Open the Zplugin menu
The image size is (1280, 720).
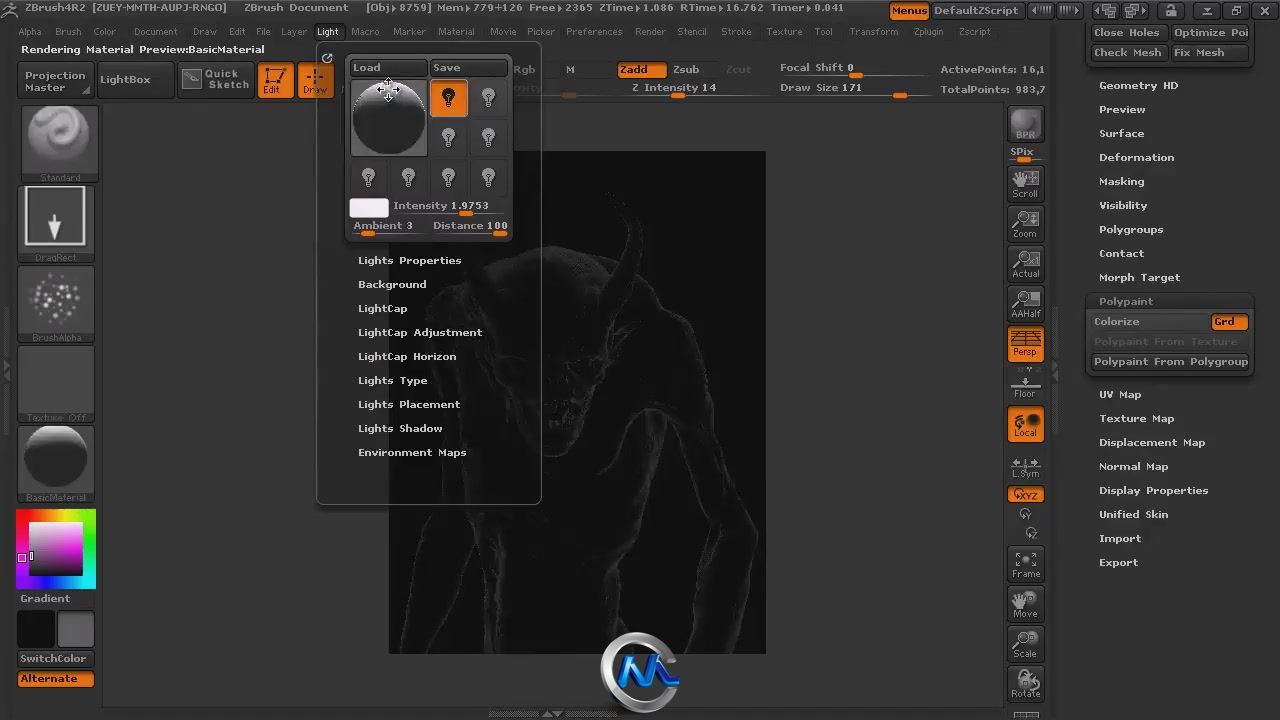coord(928,32)
